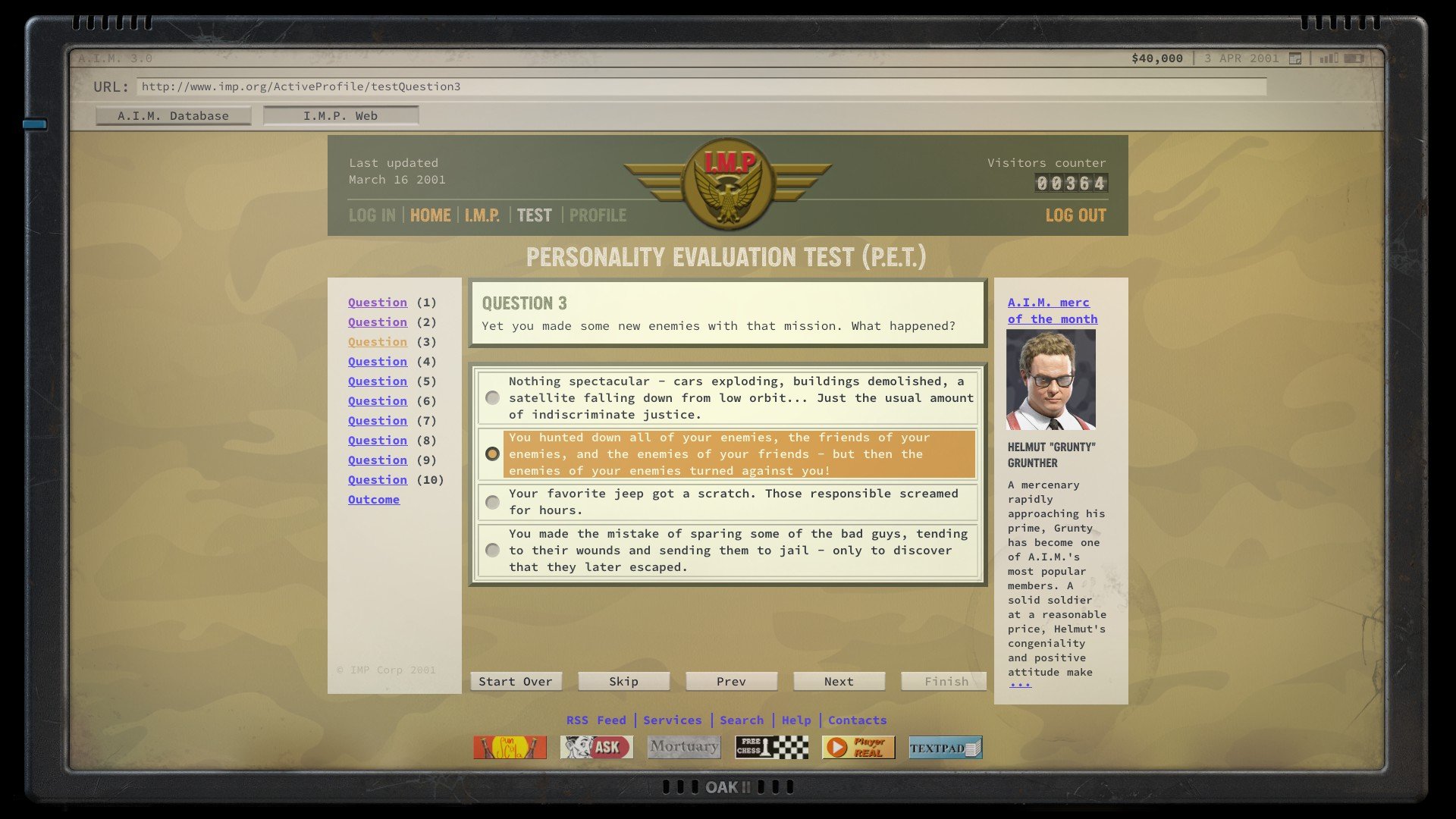The width and height of the screenshot is (1456, 819).
Task: Click the Next button
Action: click(x=839, y=682)
